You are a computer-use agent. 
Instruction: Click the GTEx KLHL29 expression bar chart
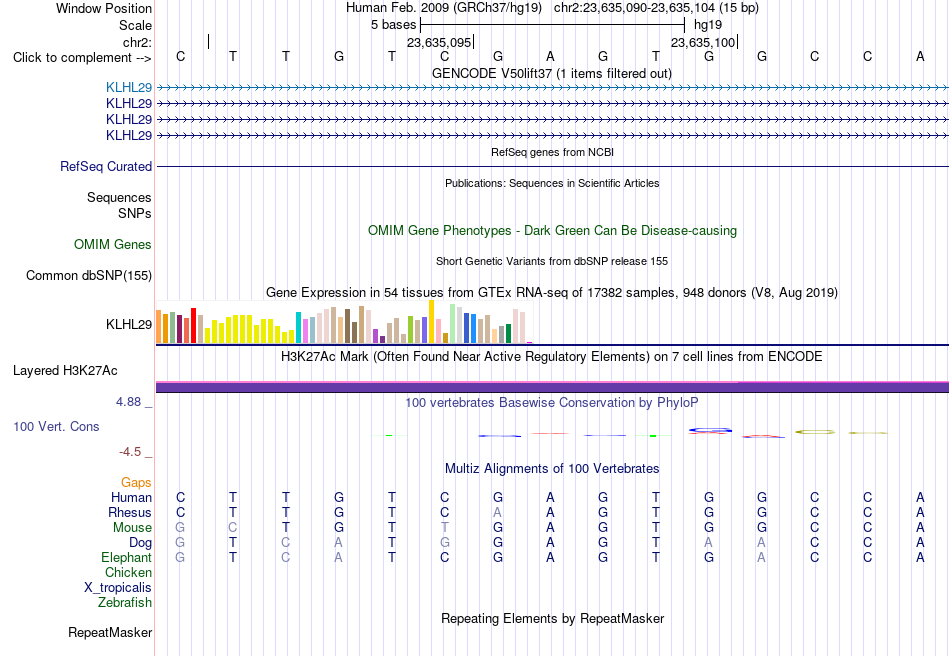click(344, 322)
